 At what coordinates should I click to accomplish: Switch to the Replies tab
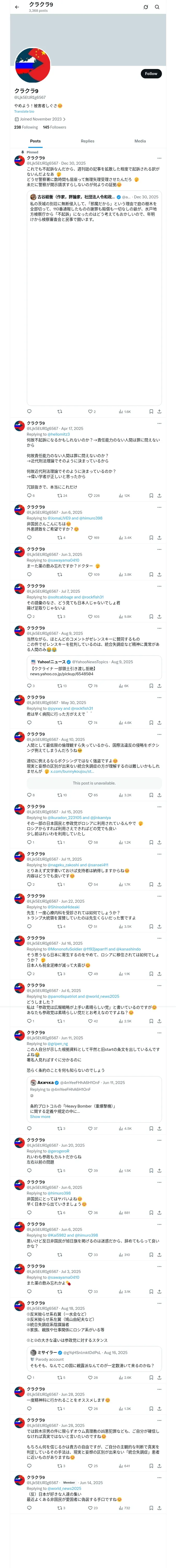pos(87,141)
